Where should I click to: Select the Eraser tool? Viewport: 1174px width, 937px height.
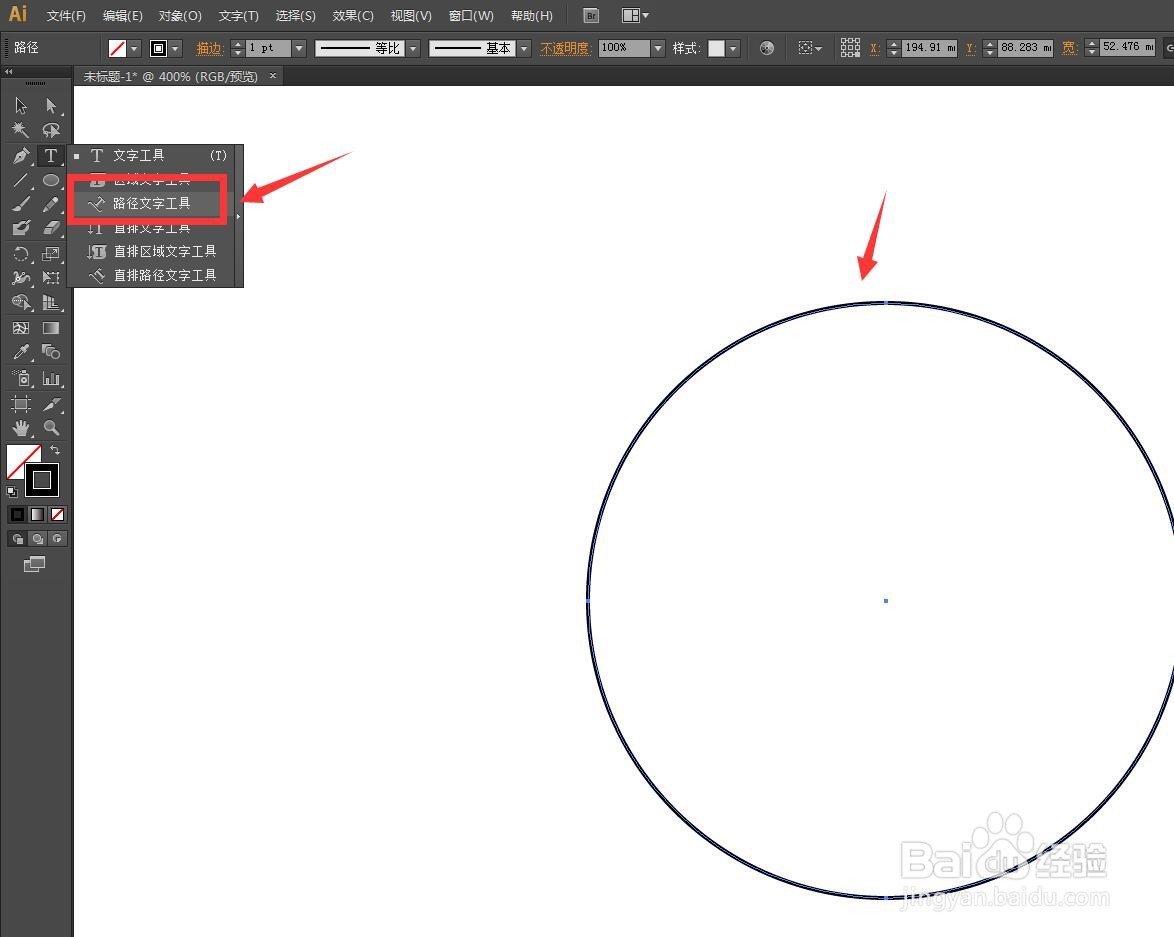click(x=50, y=228)
